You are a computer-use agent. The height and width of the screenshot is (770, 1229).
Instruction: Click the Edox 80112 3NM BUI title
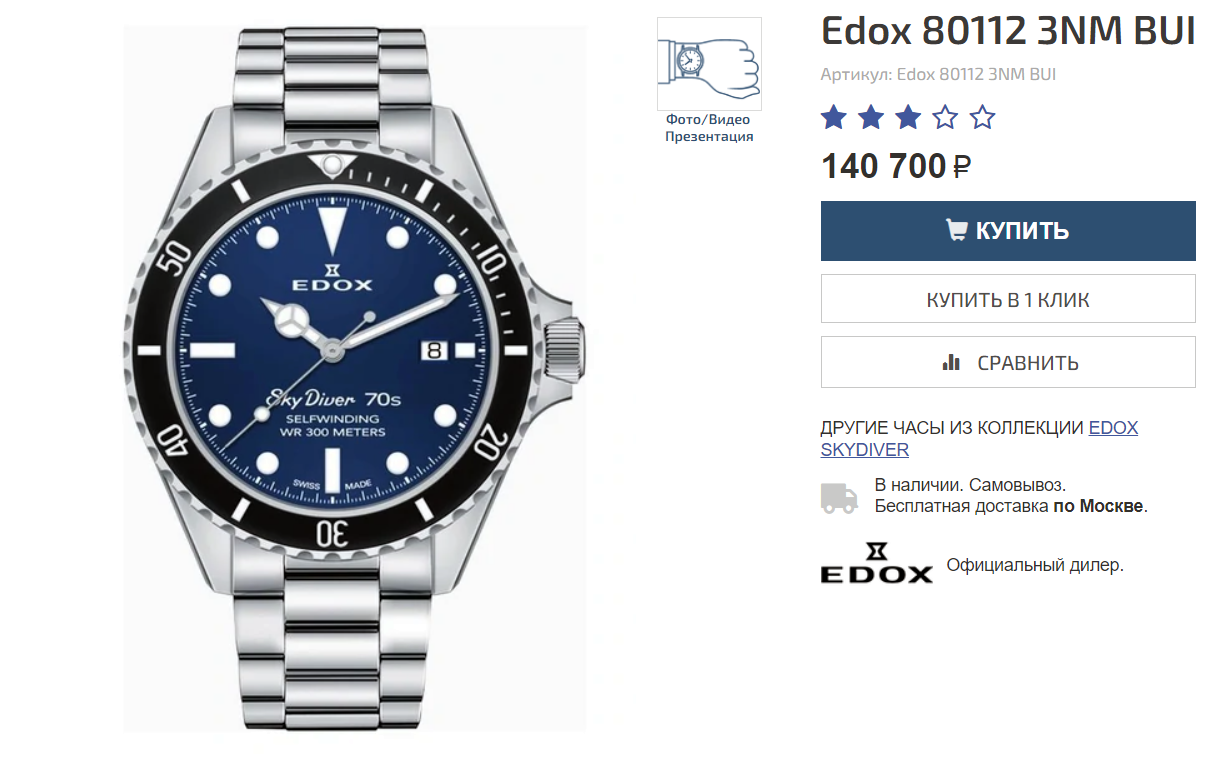point(1008,32)
